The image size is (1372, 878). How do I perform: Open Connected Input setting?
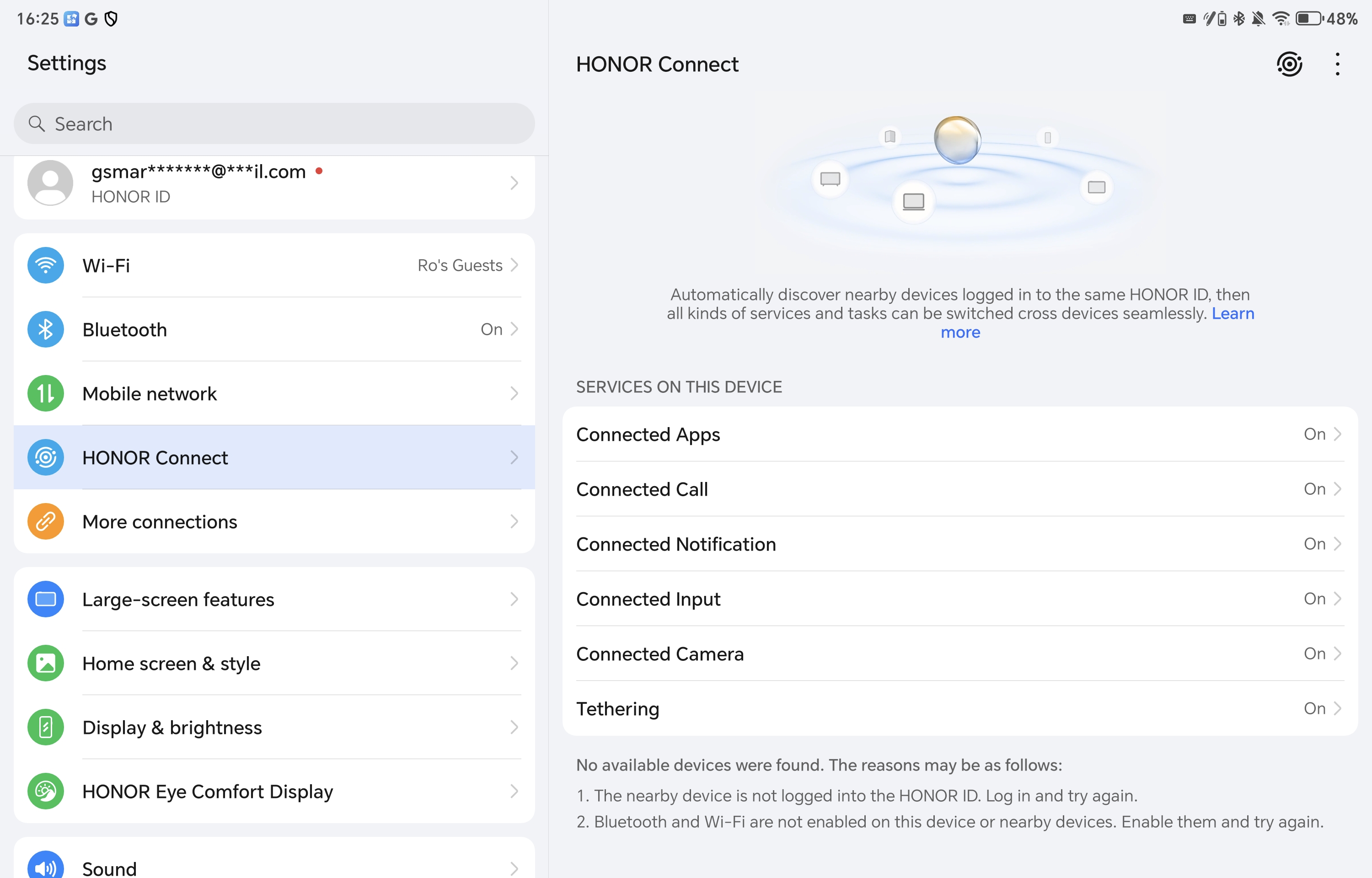(960, 599)
